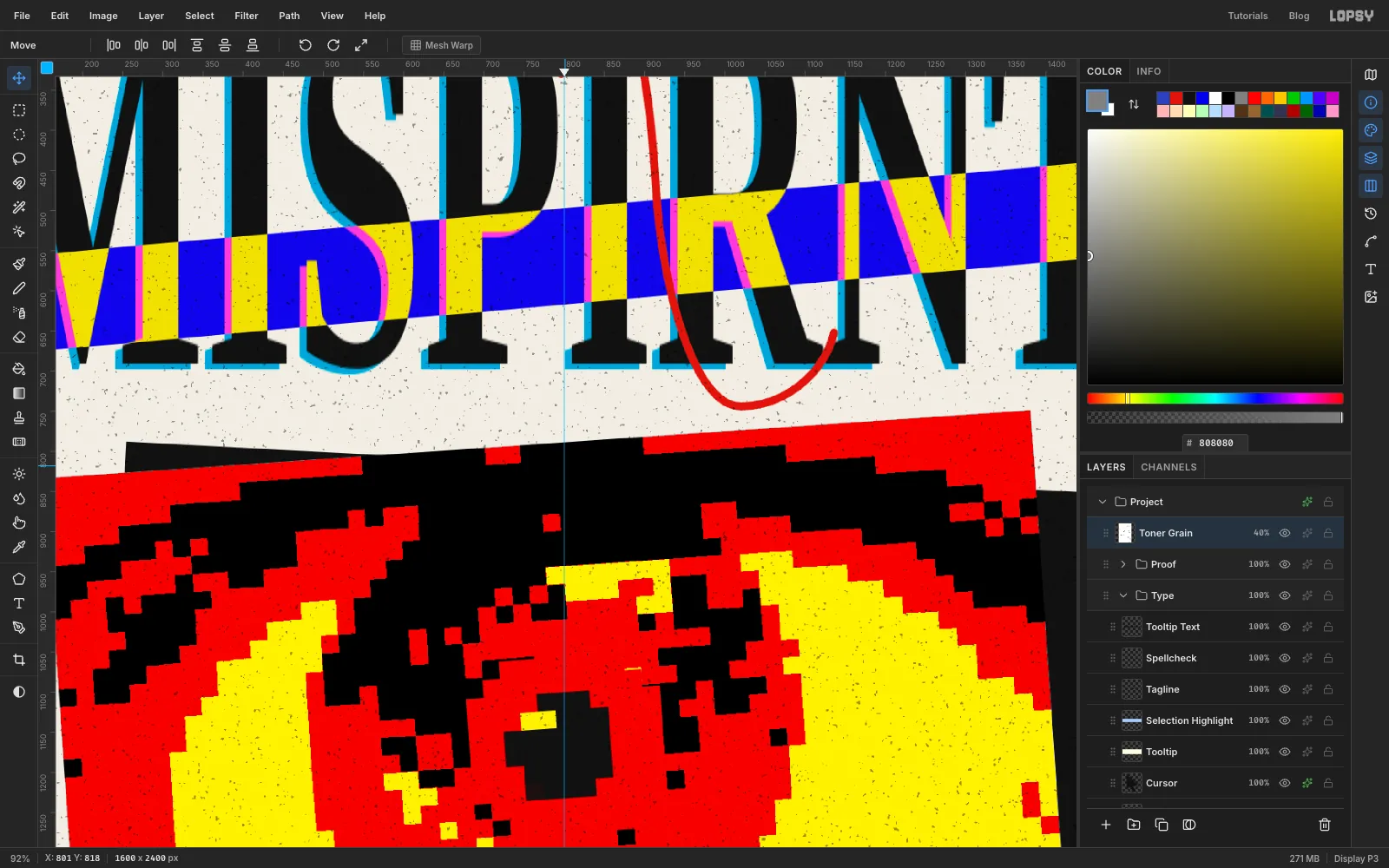Image resolution: width=1389 pixels, height=868 pixels.
Task: Open the Tutorials link
Action: coord(1247,16)
